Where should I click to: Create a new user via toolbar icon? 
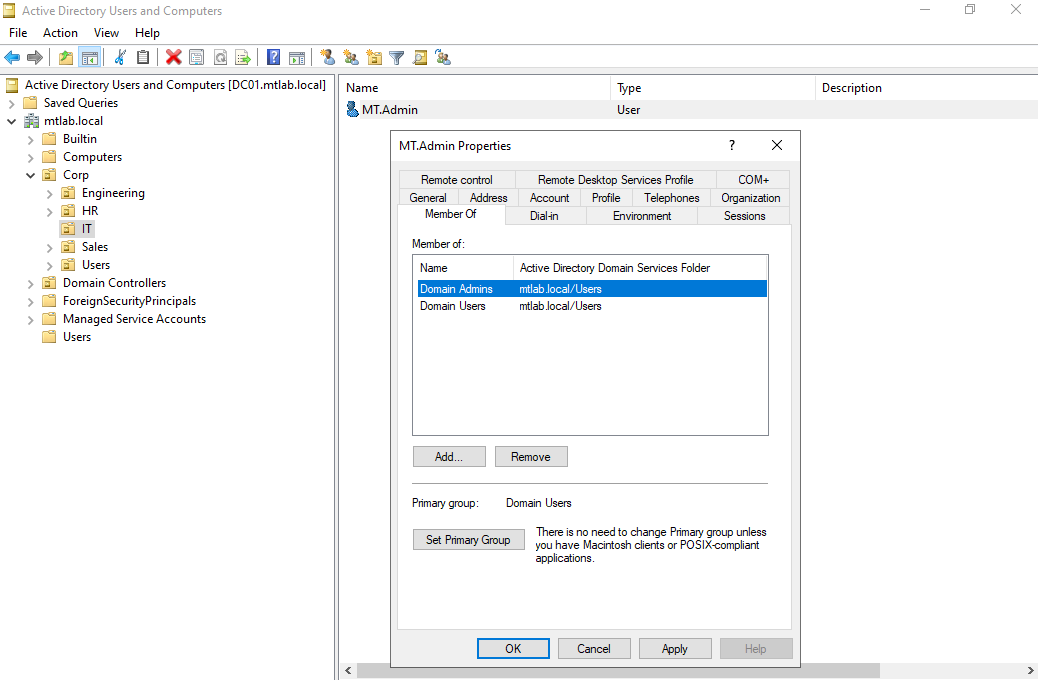[x=327, y=58]
